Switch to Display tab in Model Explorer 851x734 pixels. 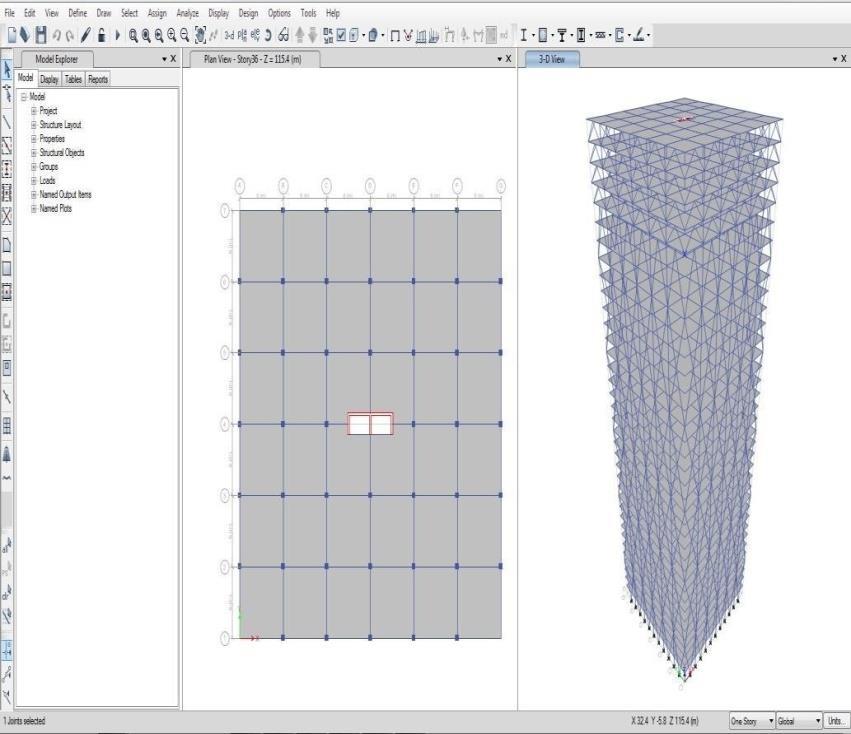[x=49, y=79]
